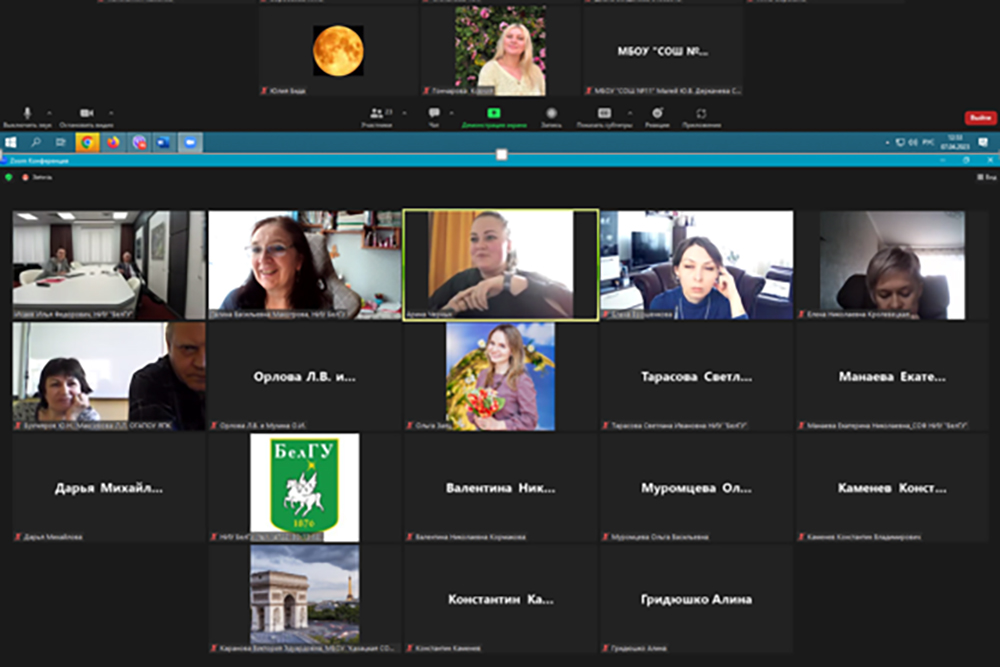1000x667 pixels.
Task: Open the Reactions icon
Action: (x=657, y=113)
